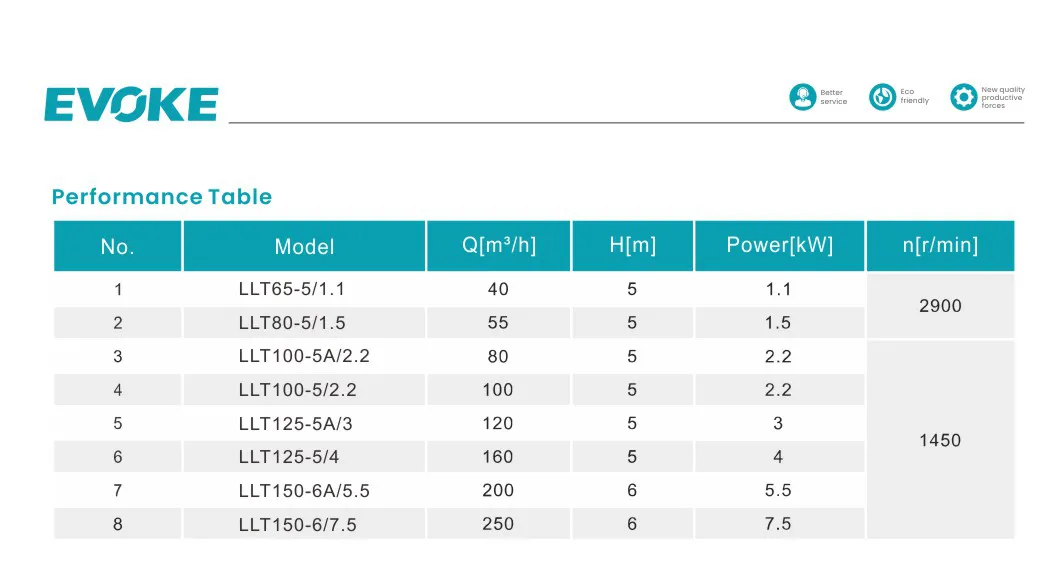Select the Power[kW] column header
1060x582 pixels.
(779, 245)
